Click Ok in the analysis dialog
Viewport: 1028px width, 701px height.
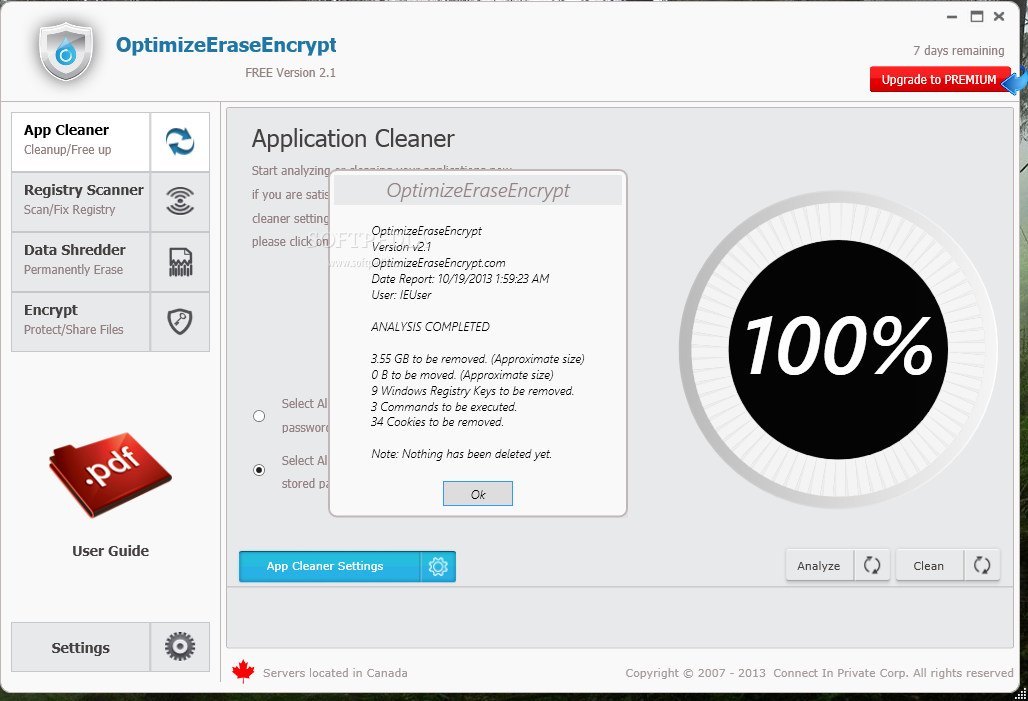pos(478,494)
